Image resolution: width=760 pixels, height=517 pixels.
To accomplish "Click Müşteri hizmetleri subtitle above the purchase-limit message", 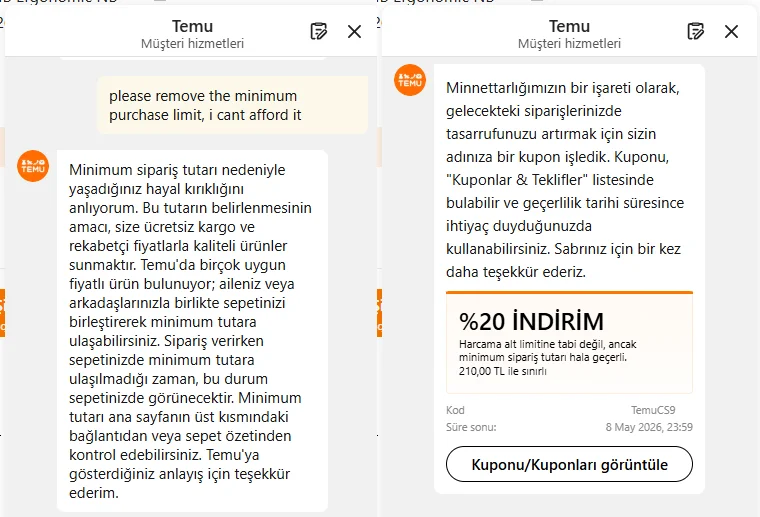I will [x=192, y=44].
